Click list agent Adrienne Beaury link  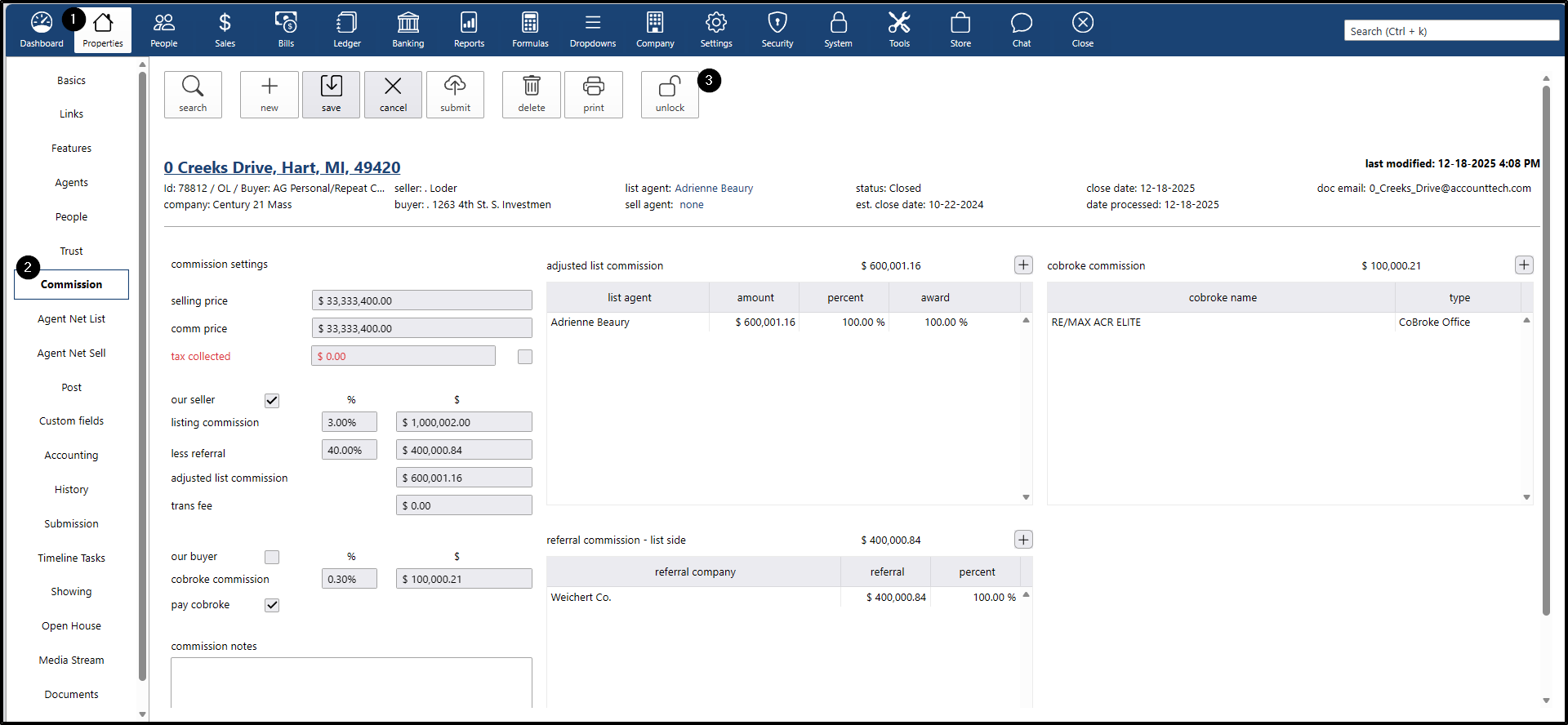tap(714, 189)
